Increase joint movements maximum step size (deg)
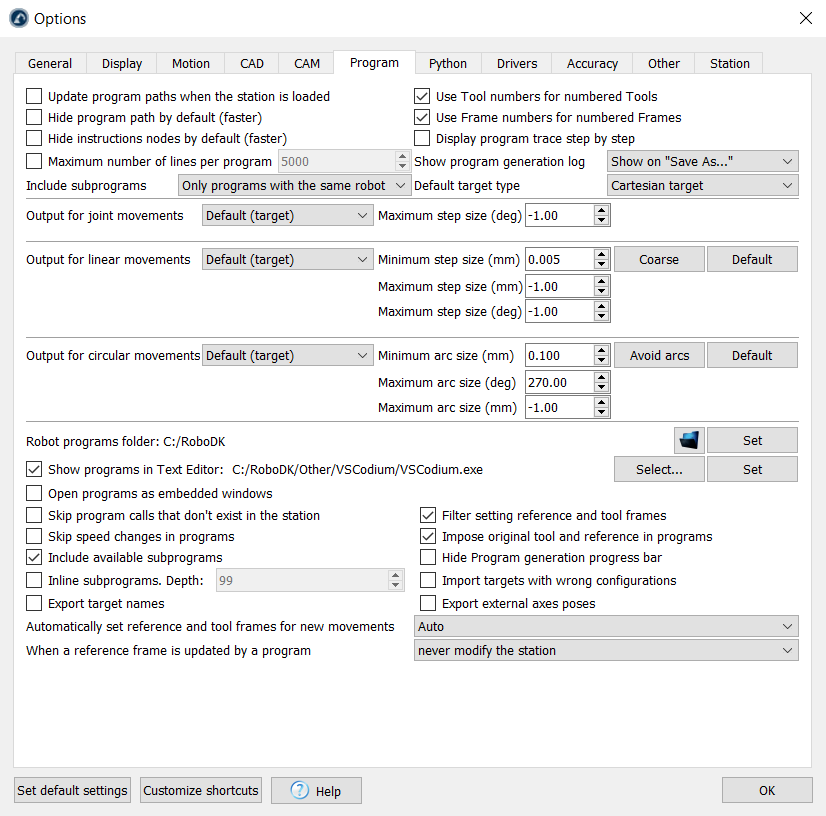This screenshot has height=816, width=826. pos(601,210)
